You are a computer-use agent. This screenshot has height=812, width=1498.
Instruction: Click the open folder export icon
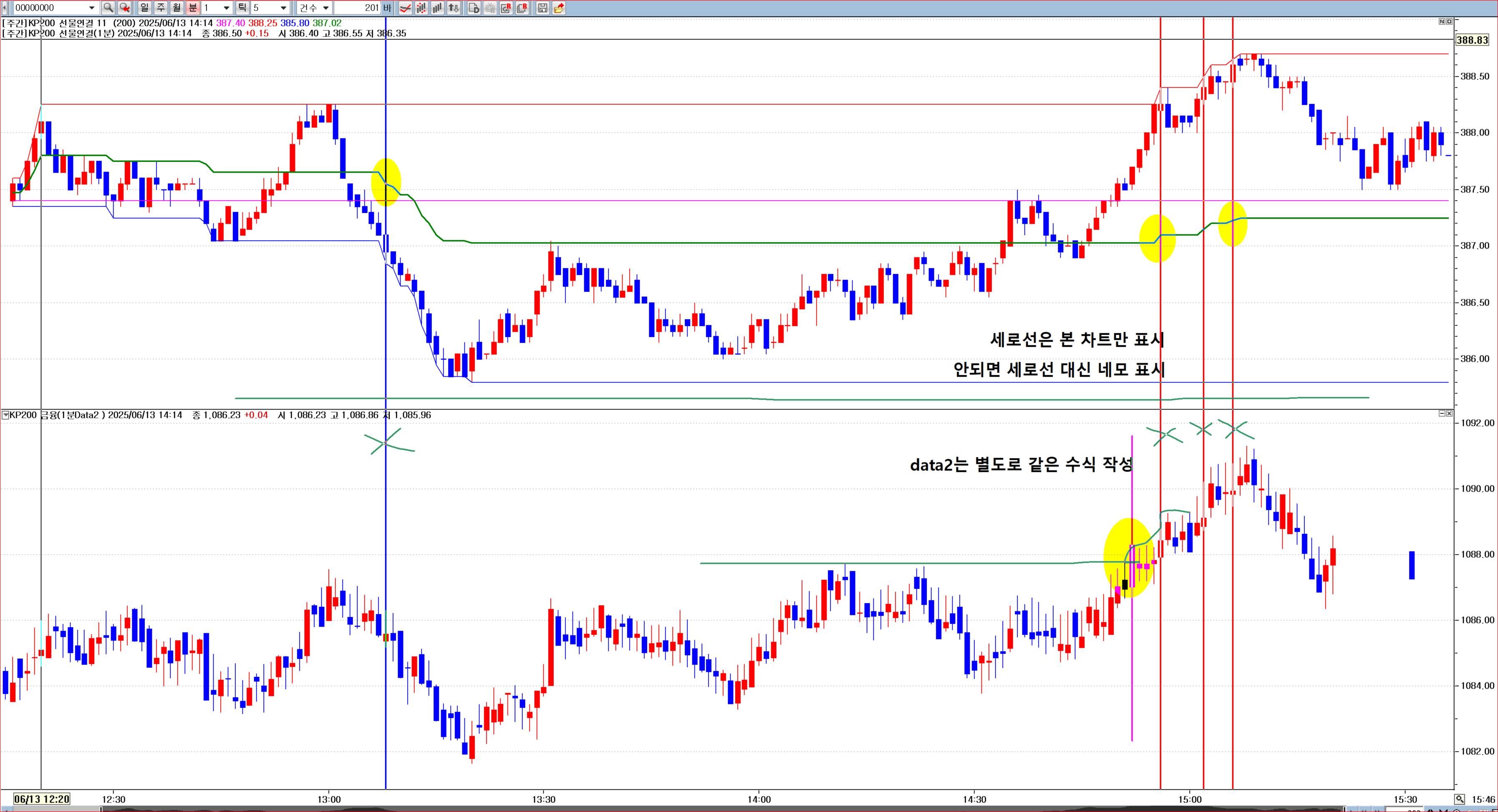click(559, 8)
